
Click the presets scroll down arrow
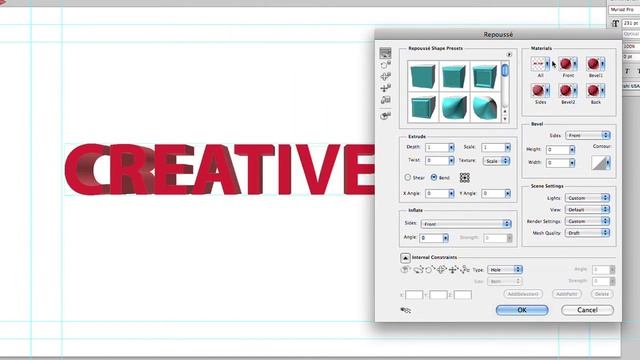(x=505, y=119)
